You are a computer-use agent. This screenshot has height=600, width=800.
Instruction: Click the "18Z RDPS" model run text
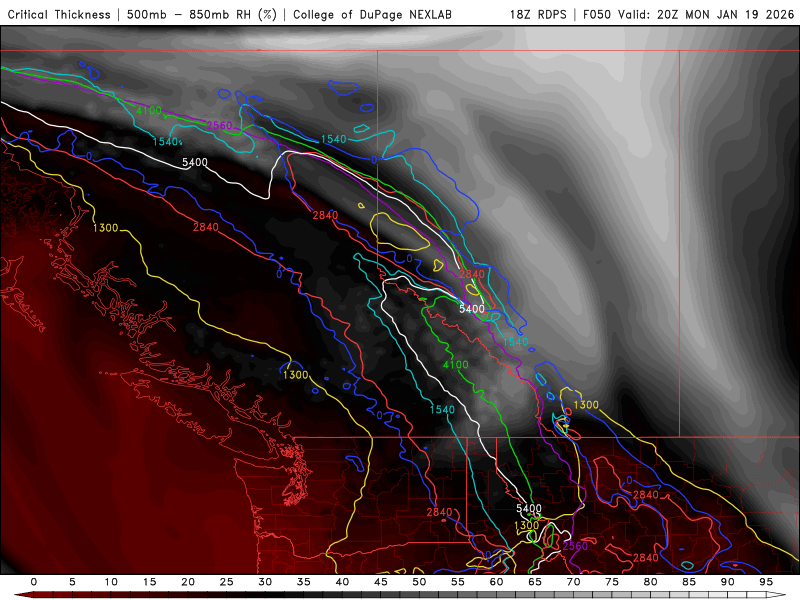[538, 15]
